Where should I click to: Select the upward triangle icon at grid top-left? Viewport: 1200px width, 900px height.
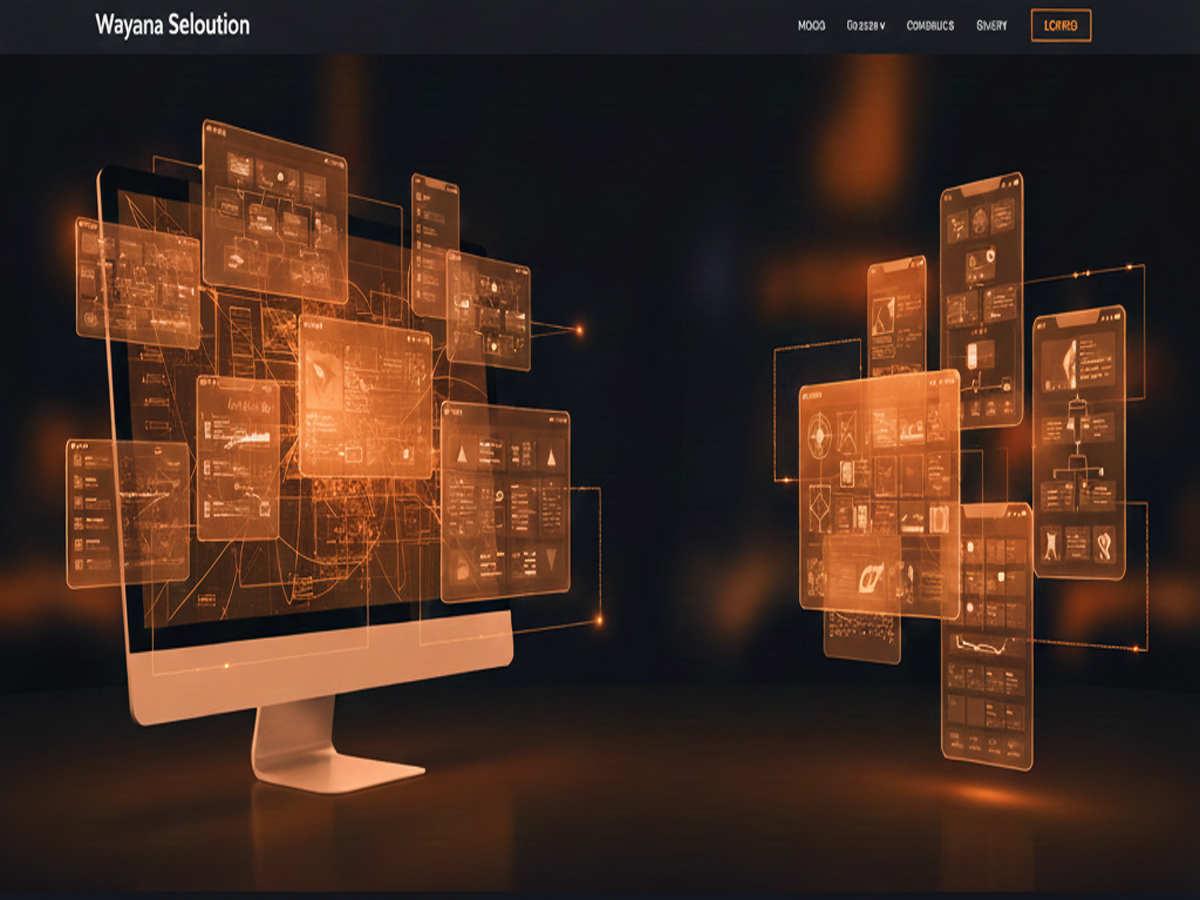click(461, 455)
